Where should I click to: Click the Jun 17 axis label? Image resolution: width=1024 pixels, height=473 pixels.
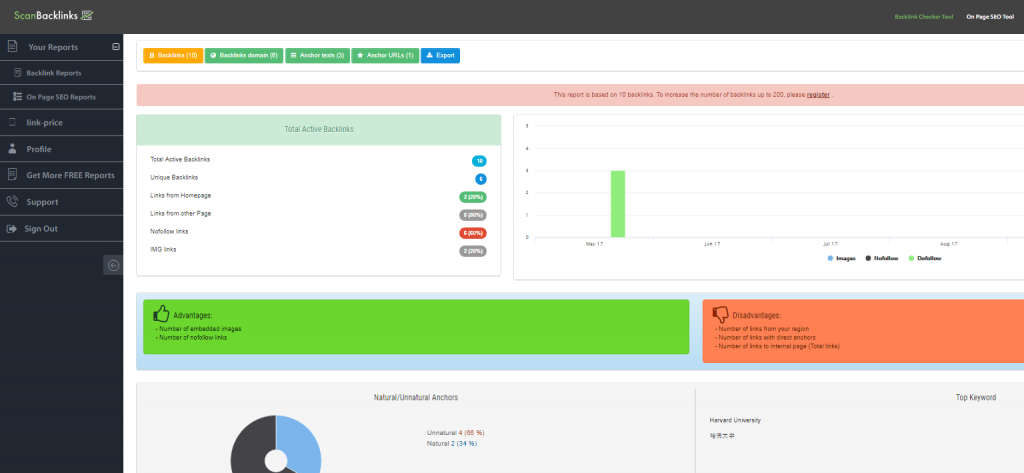712,244
